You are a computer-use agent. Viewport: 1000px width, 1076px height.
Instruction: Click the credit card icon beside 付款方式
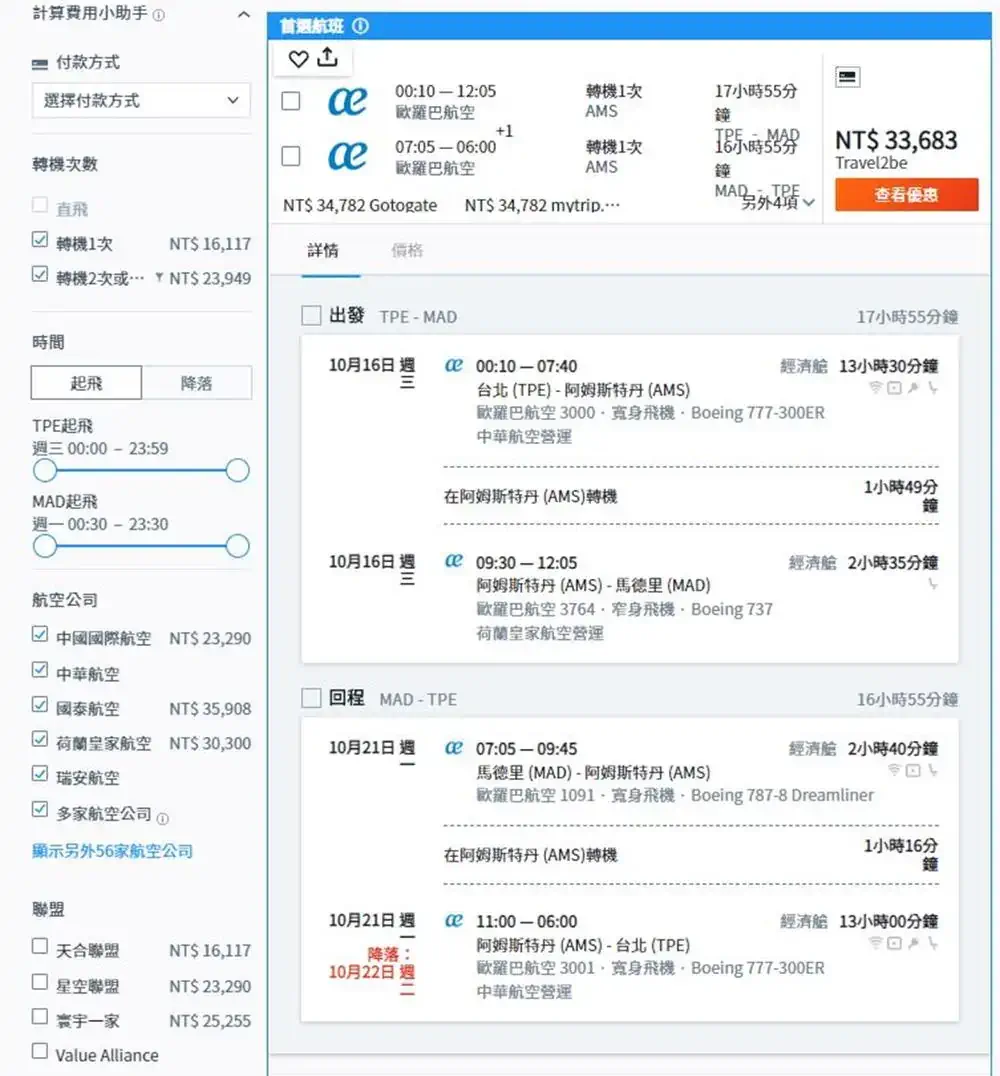coord(40,64)
